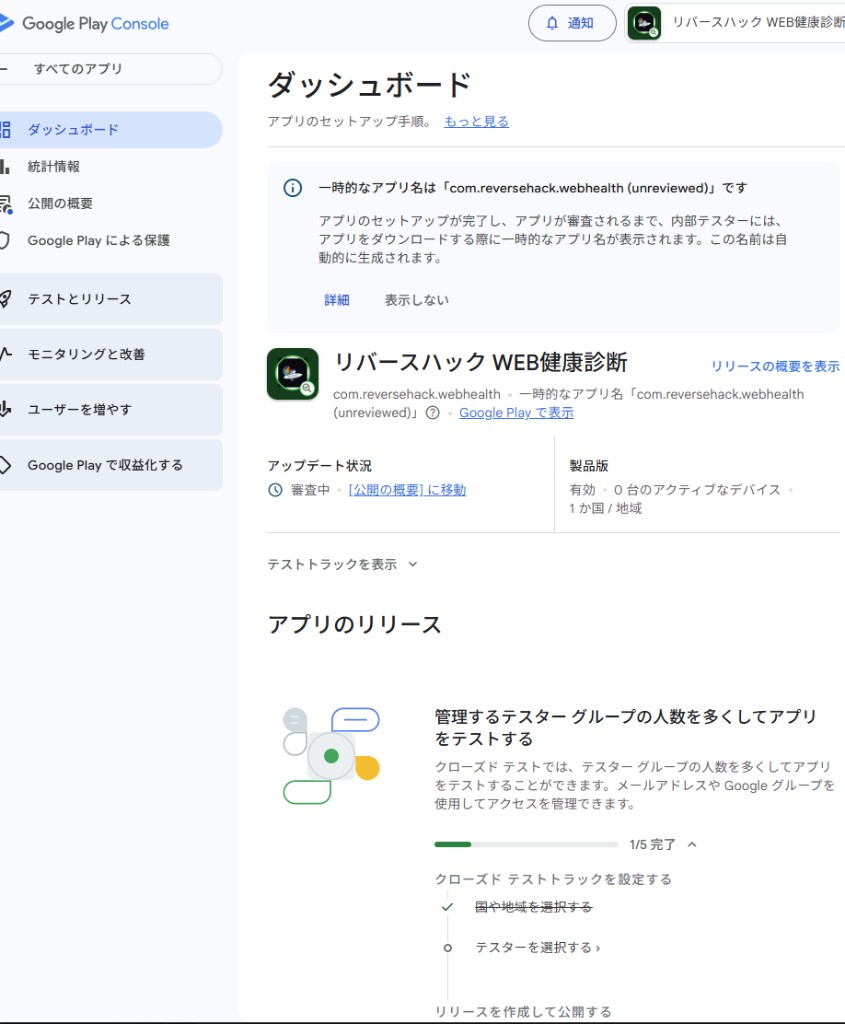Open the リバースハック WEB健康診断 app selector
Viewport: 845px width, 1024px height.
(735, 23)
